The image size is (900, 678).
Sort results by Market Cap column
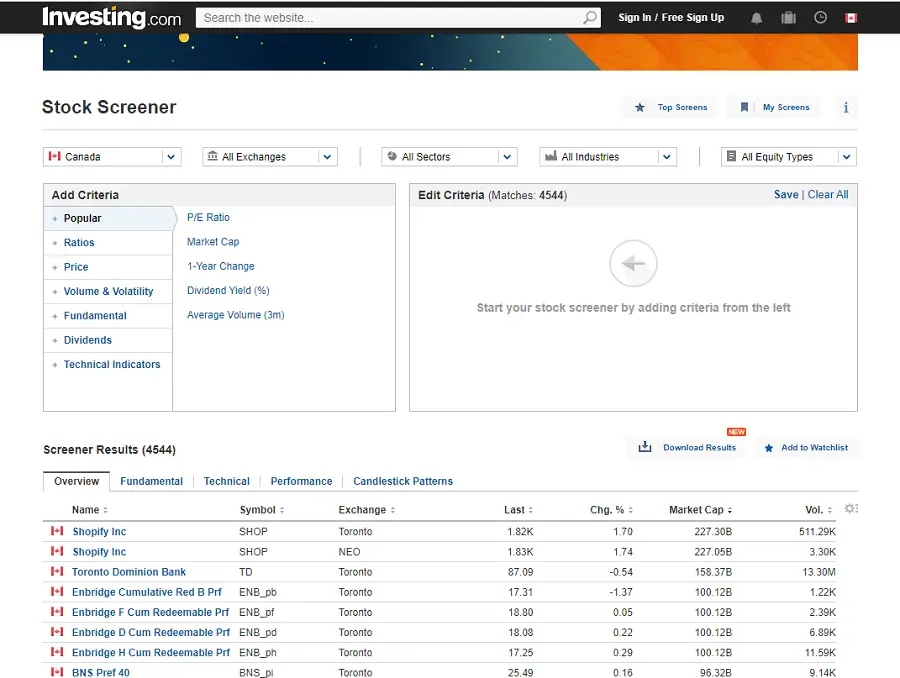coord(699,510)
